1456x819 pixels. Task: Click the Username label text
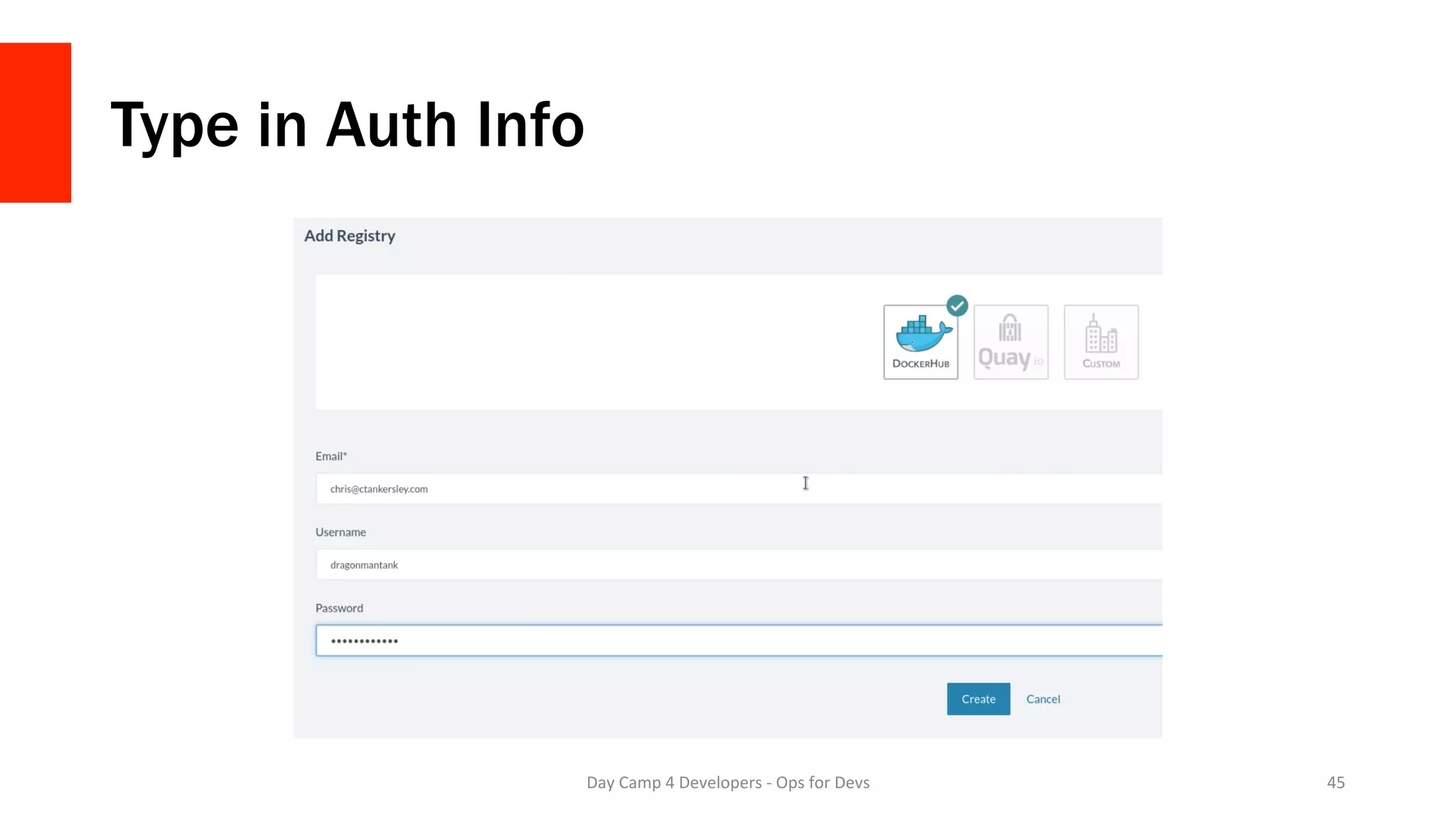pos(341,532)
